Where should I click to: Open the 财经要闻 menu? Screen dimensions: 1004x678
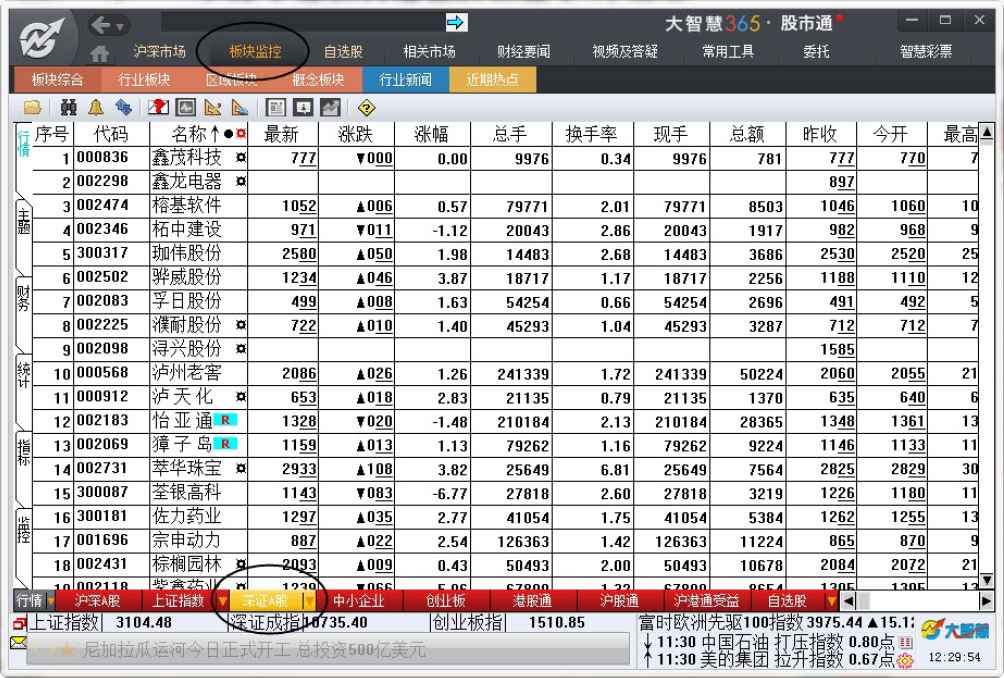tap(524, 51)
